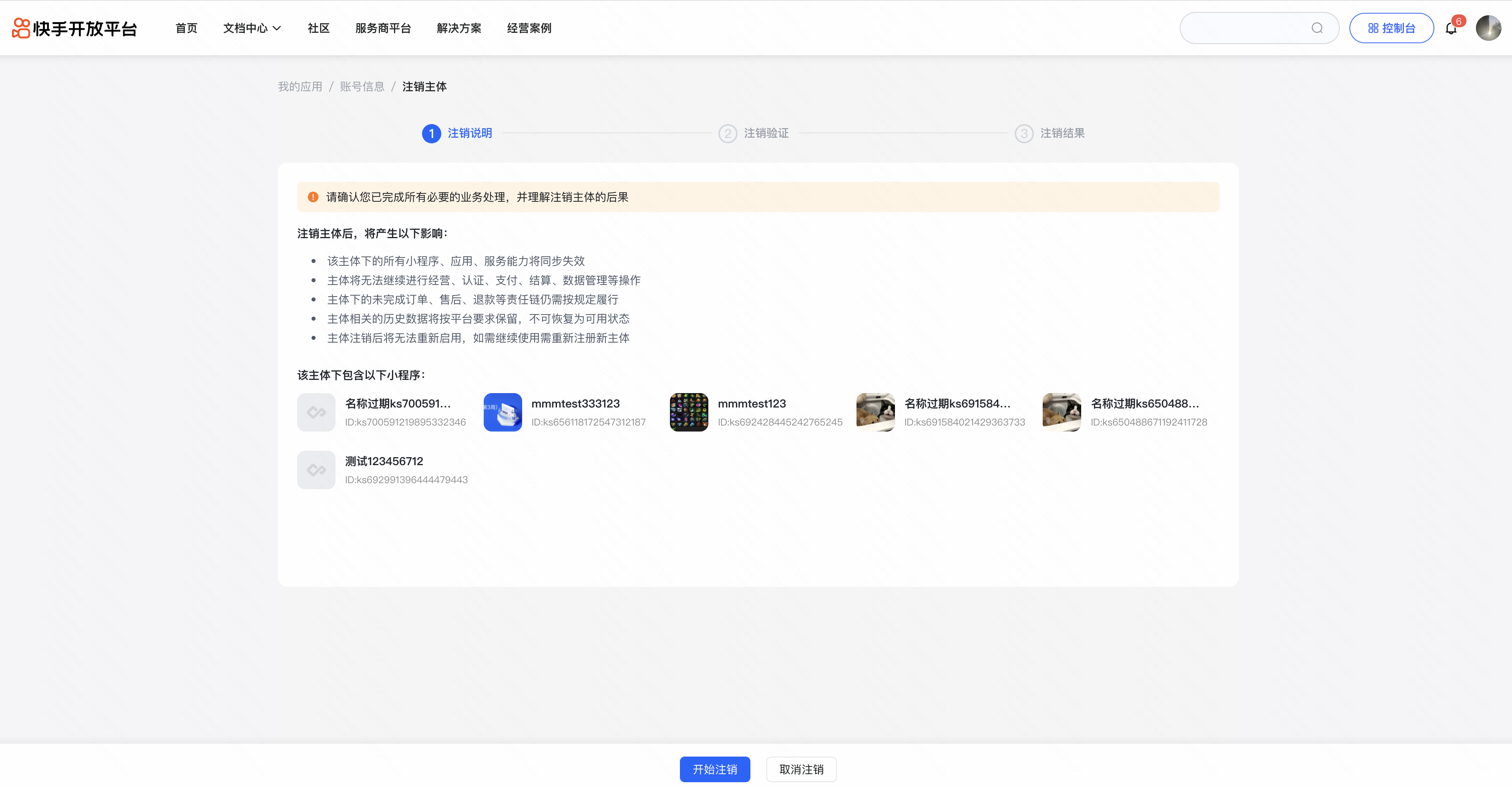Click the search magnifier icon
The width and height of the screenshot is (1512, 787).
coord(1317,28)
